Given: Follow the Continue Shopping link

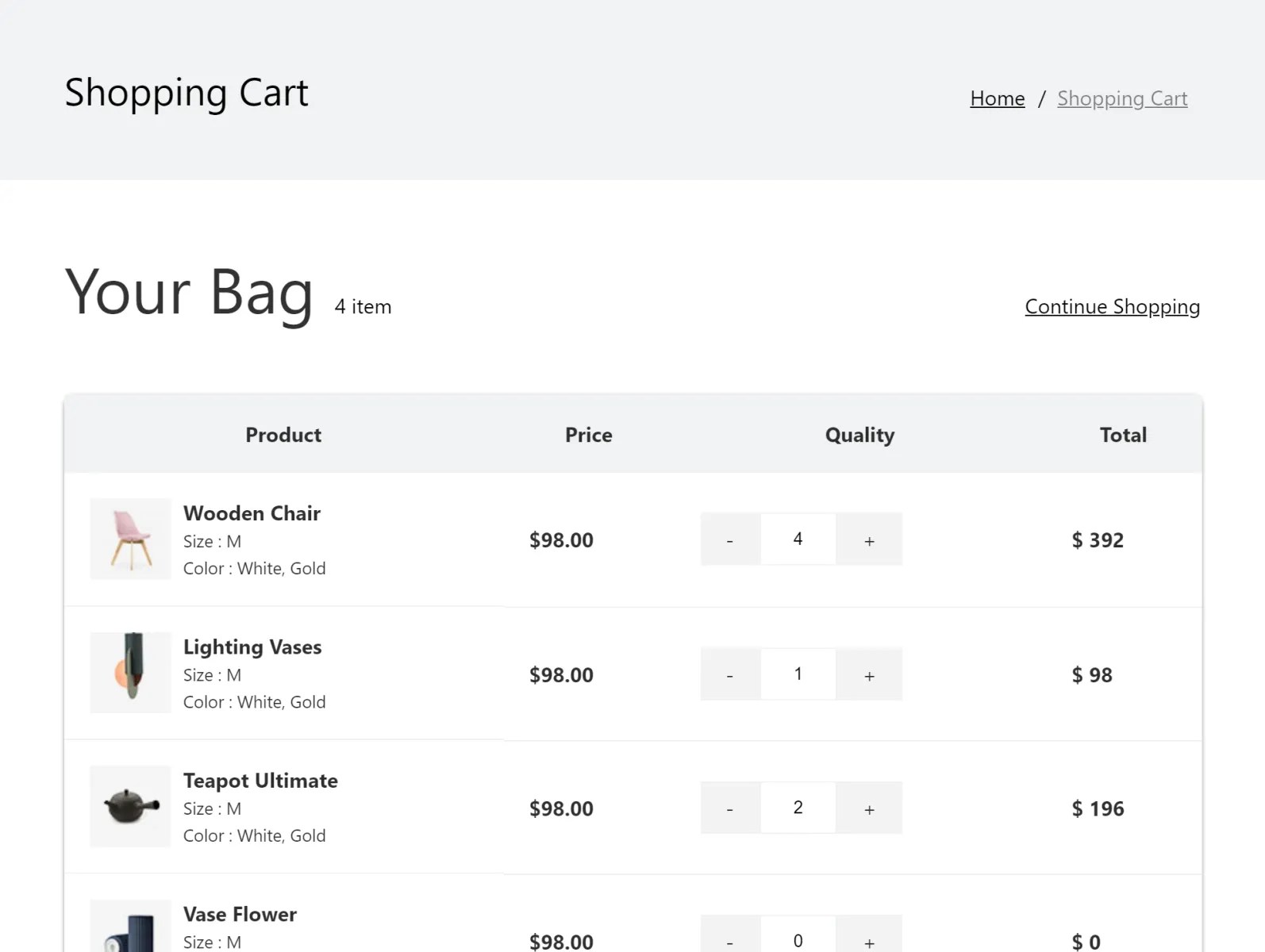Looking at the screenshot, I should tap(1112, 307).
